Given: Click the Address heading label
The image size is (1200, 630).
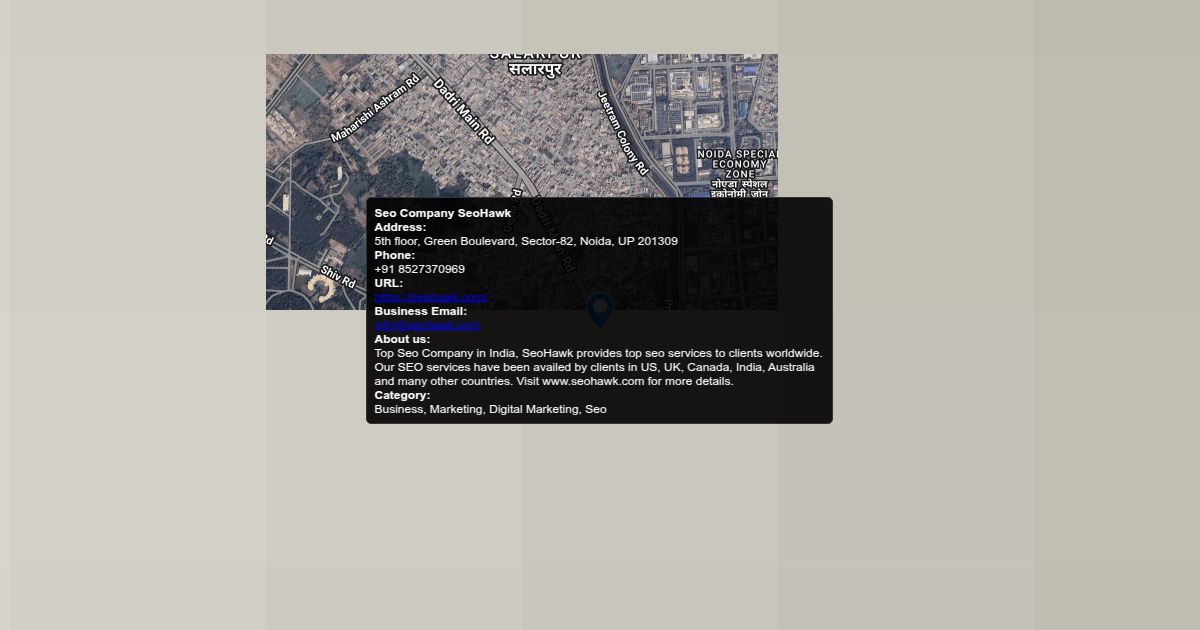Looking at the screenshot, I should (400, 227).
